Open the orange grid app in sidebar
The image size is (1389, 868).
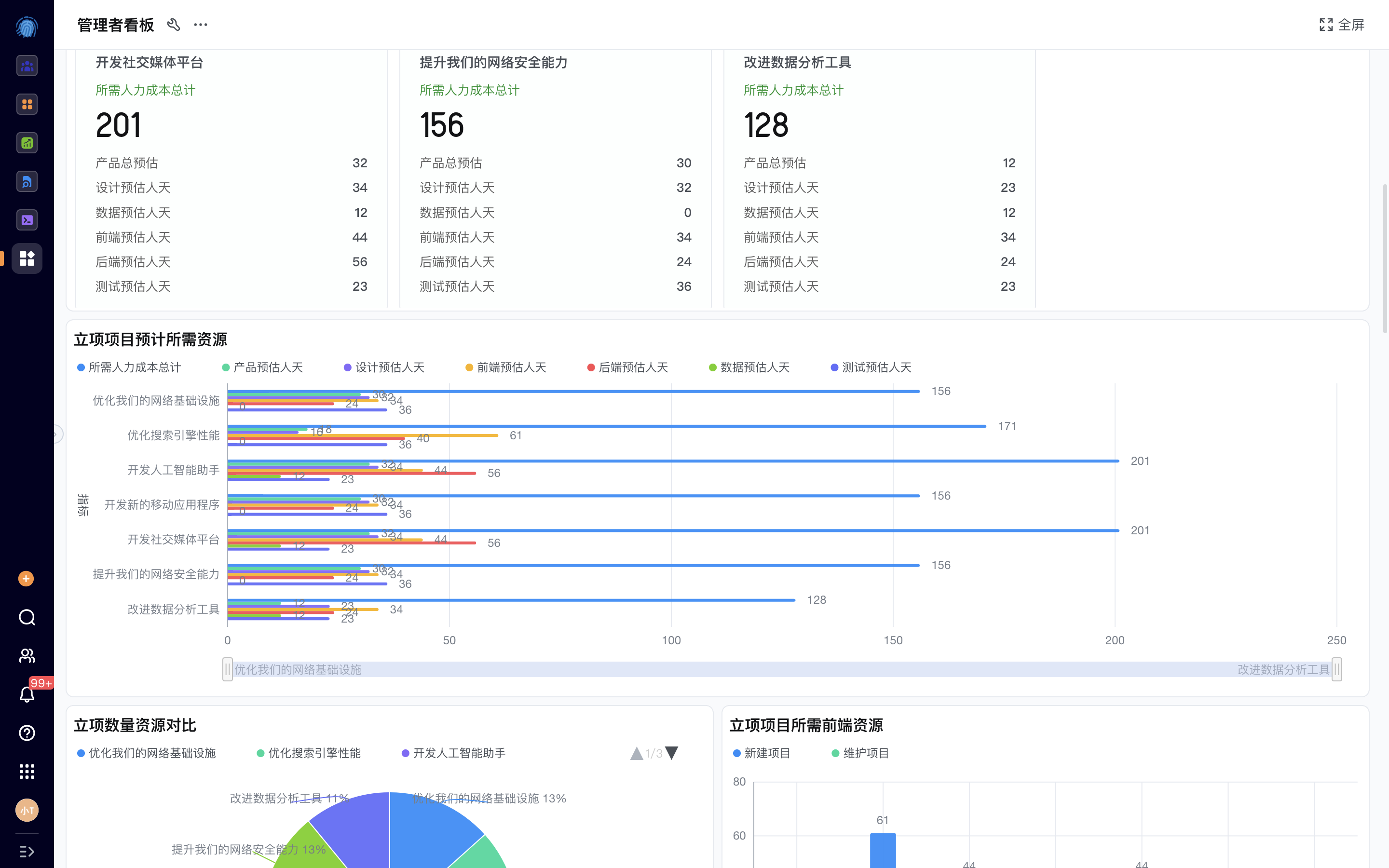click(27, 105)
